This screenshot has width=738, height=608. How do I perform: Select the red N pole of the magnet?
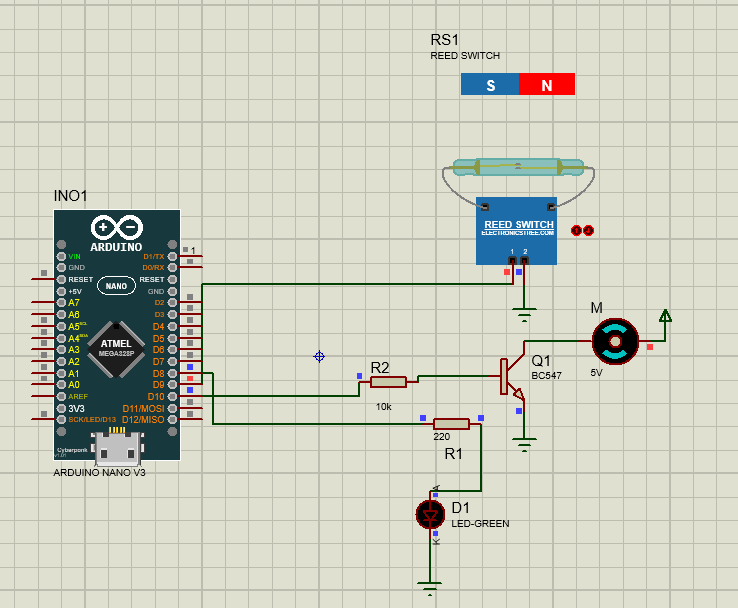547,84
